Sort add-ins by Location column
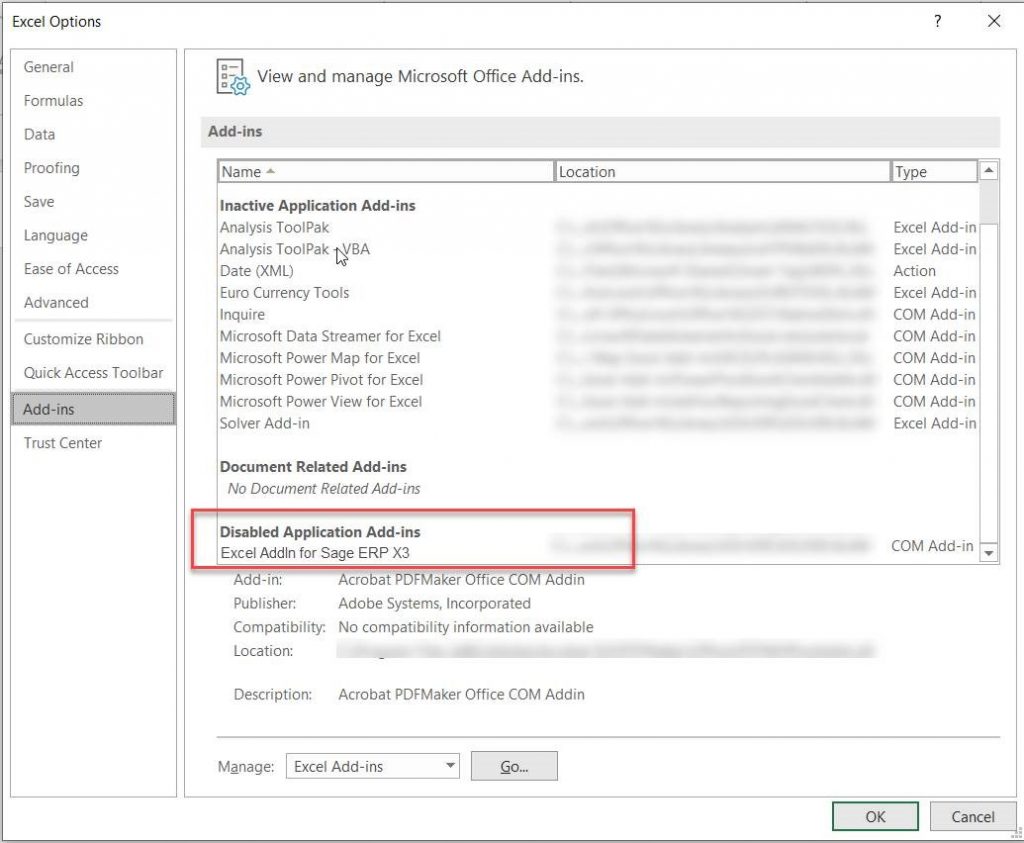This screenshot has height=843, width=1024. [722, 172]
